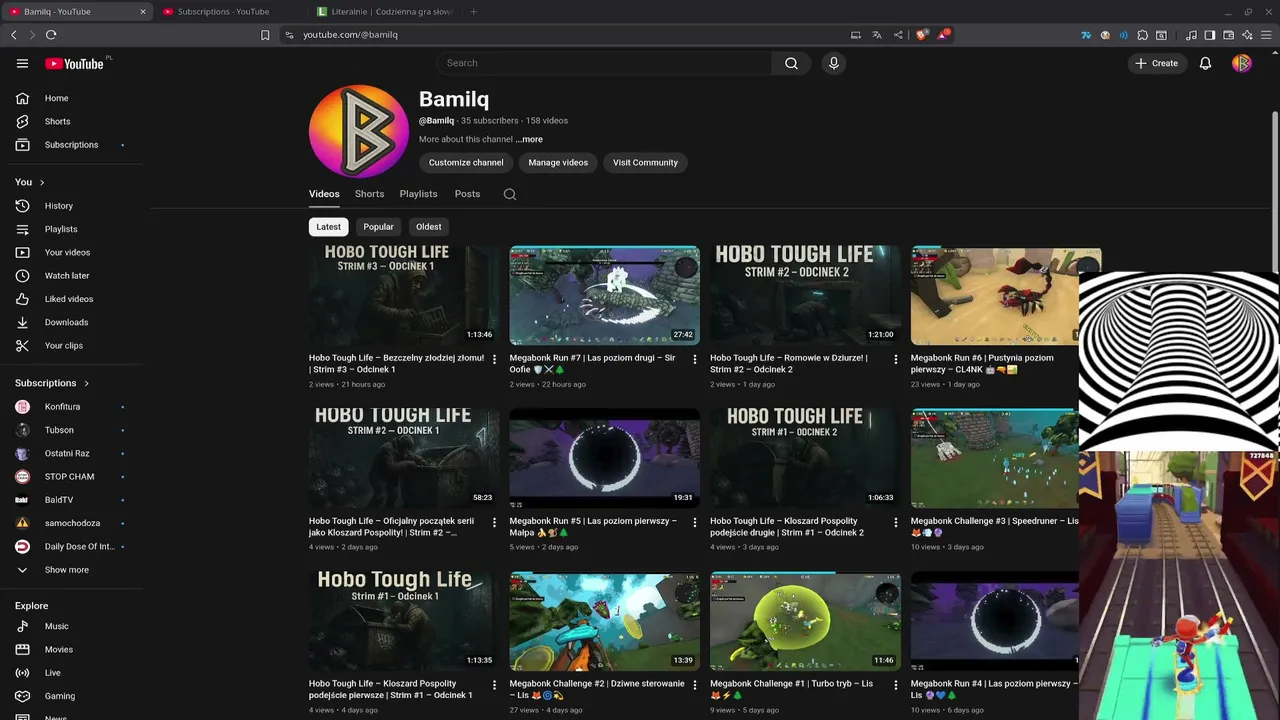The image size is (1280, 720).
Task: Select the Oldest filter chip
Action: click(429, 227)
